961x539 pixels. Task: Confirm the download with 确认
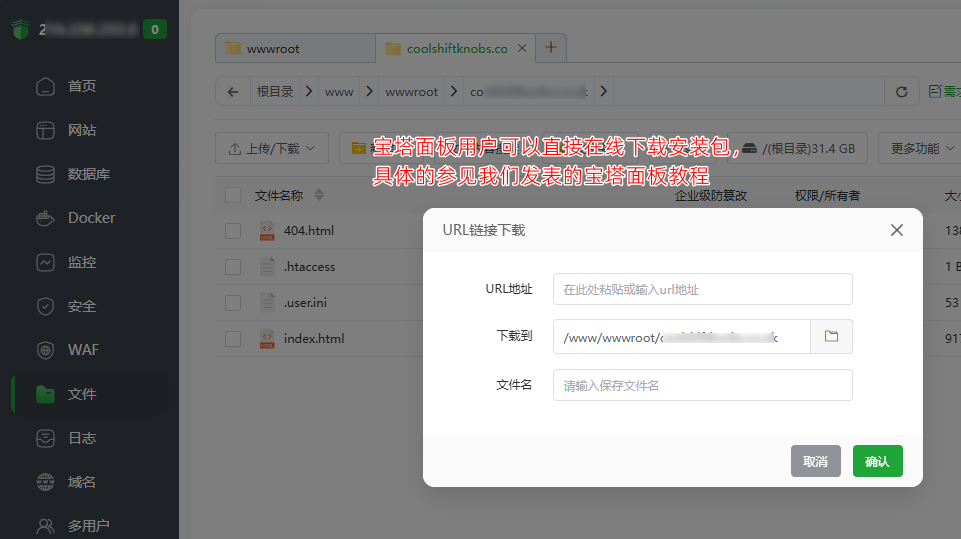pos(878,461)
